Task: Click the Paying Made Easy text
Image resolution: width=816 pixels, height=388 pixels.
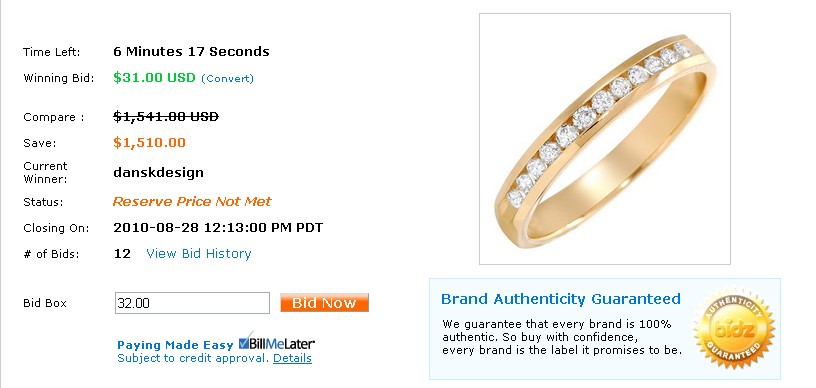Action: 175,345
